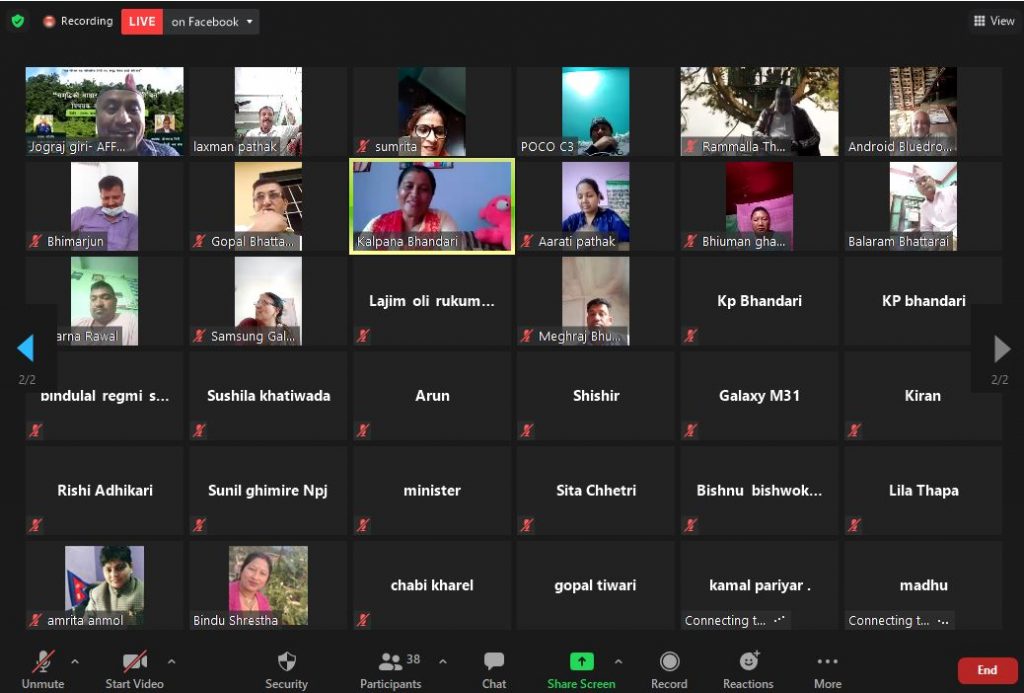Viewport: 1024px width, 693px height.
Task: Open the Security shield options
Action: (286, 669)
